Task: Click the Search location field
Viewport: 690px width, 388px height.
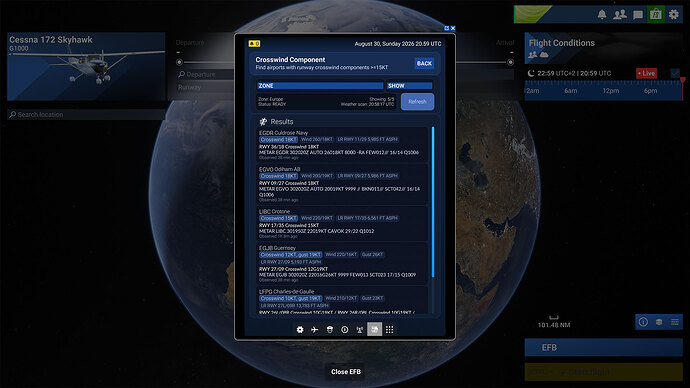Action: [x=86, y=114]
